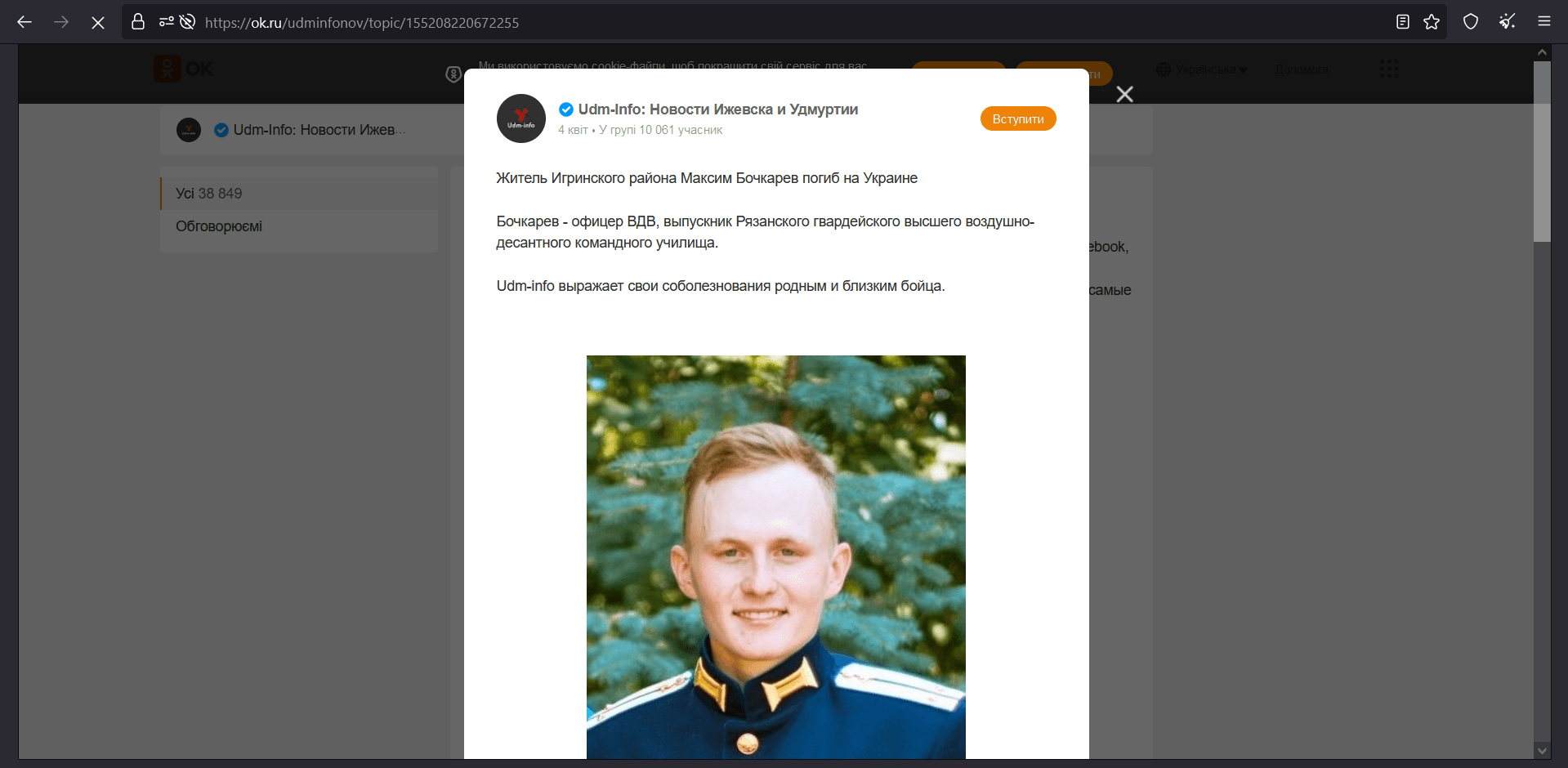
Task: Click the browser back arrow
Action: (25, 22)
